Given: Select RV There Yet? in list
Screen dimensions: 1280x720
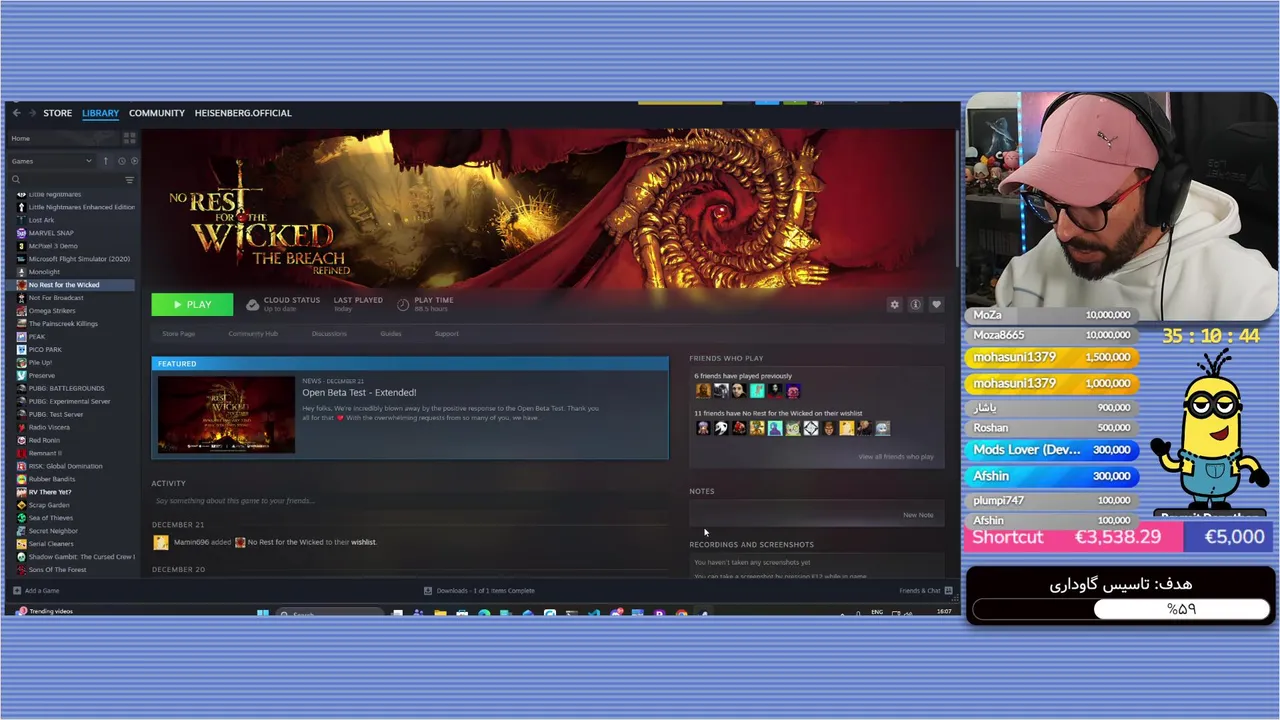Looking at the screenshot, I should tap(50, 492).
